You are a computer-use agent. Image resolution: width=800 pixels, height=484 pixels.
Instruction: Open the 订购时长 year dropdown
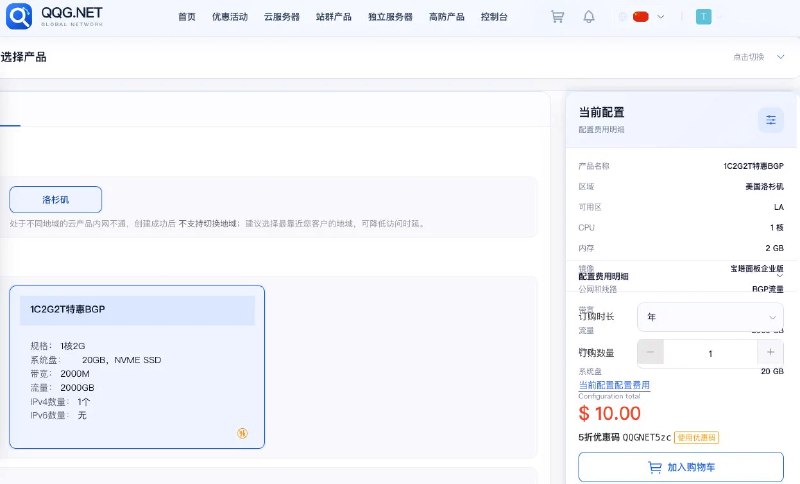pyautogui.click(x=710, y=317)
